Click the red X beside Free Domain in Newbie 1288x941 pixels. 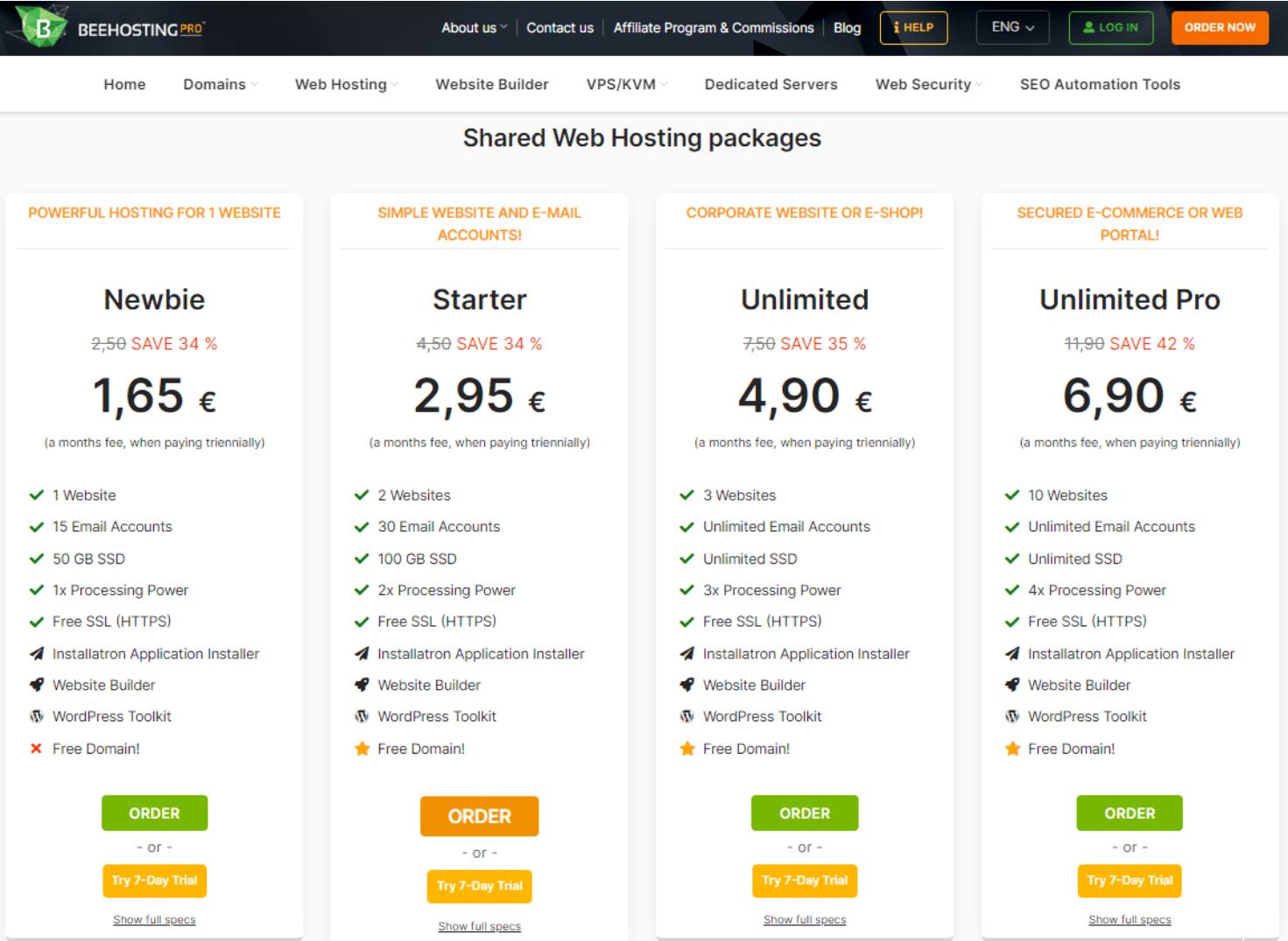[36, 748]
